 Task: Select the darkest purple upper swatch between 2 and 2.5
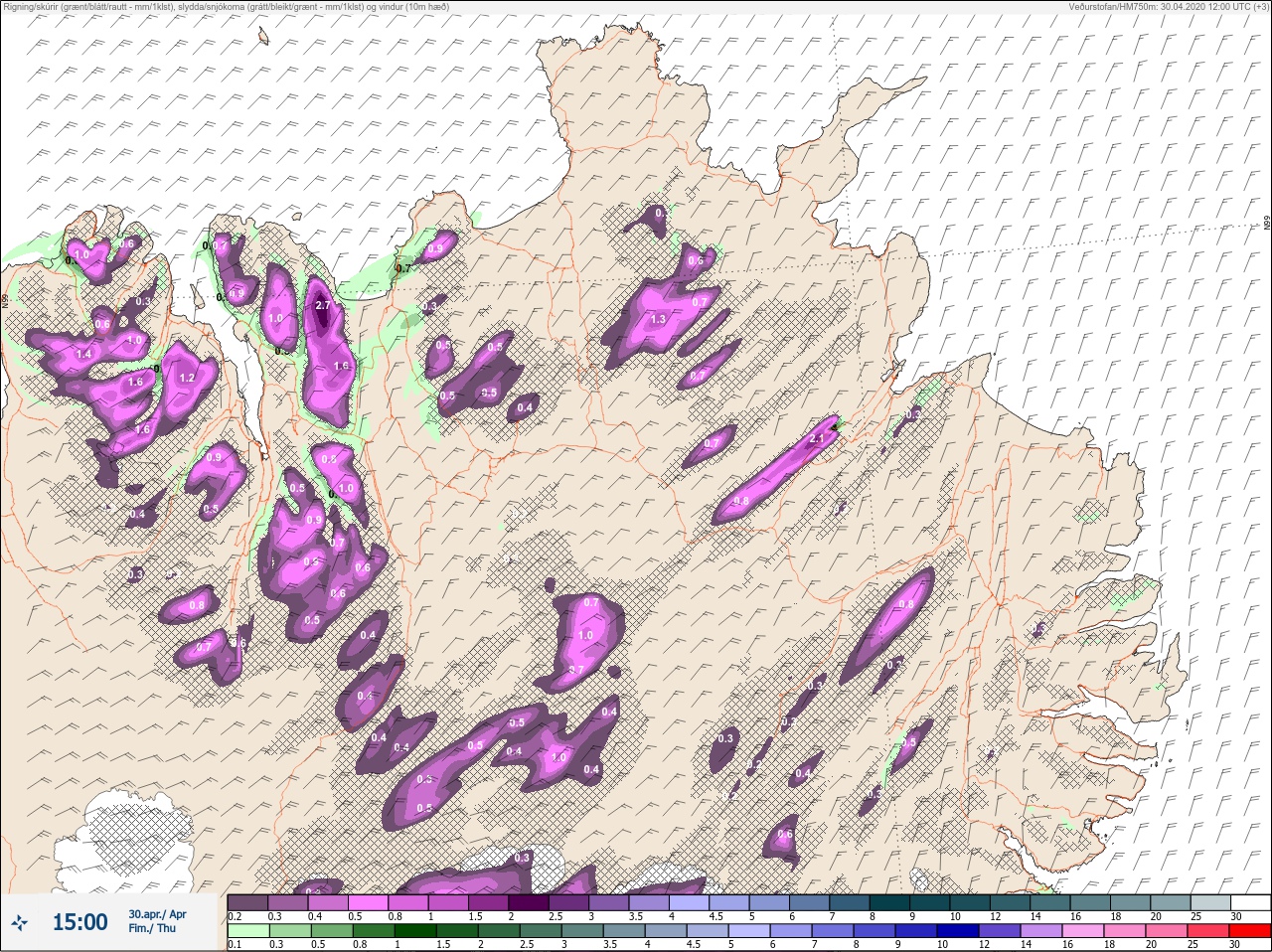click(530, 902)
